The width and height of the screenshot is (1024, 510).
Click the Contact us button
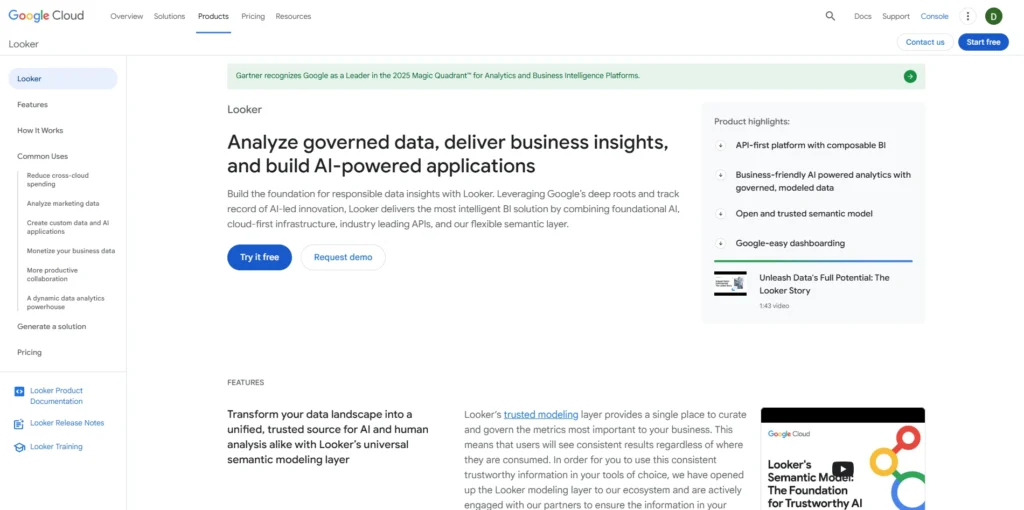925,42
